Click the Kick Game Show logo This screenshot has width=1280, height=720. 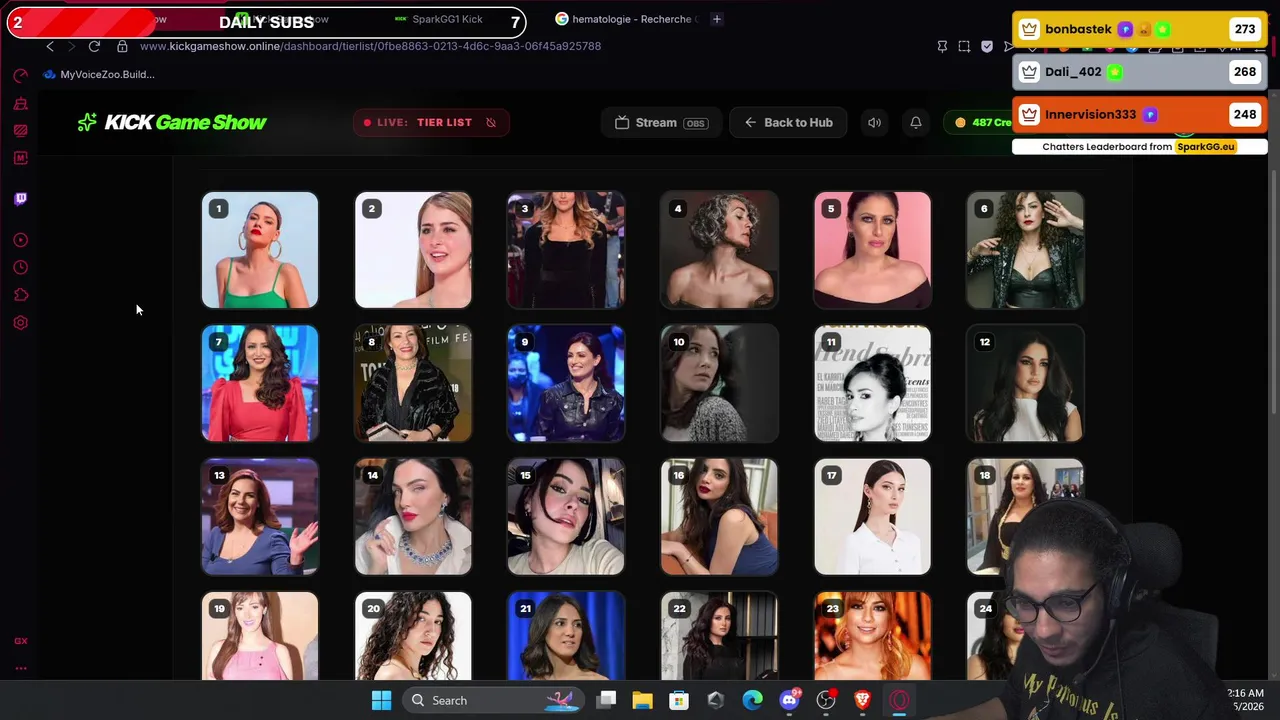pyautogui.click(x=172, y=122)
